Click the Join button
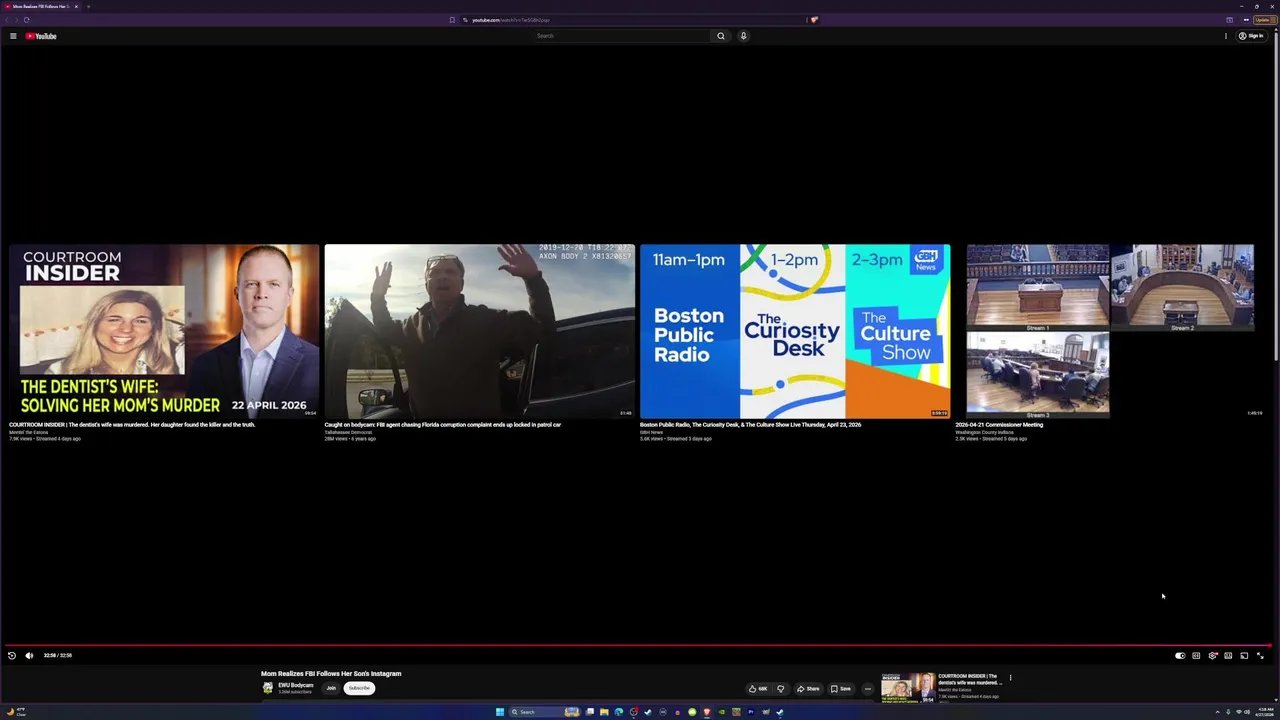 coord(331,688)
